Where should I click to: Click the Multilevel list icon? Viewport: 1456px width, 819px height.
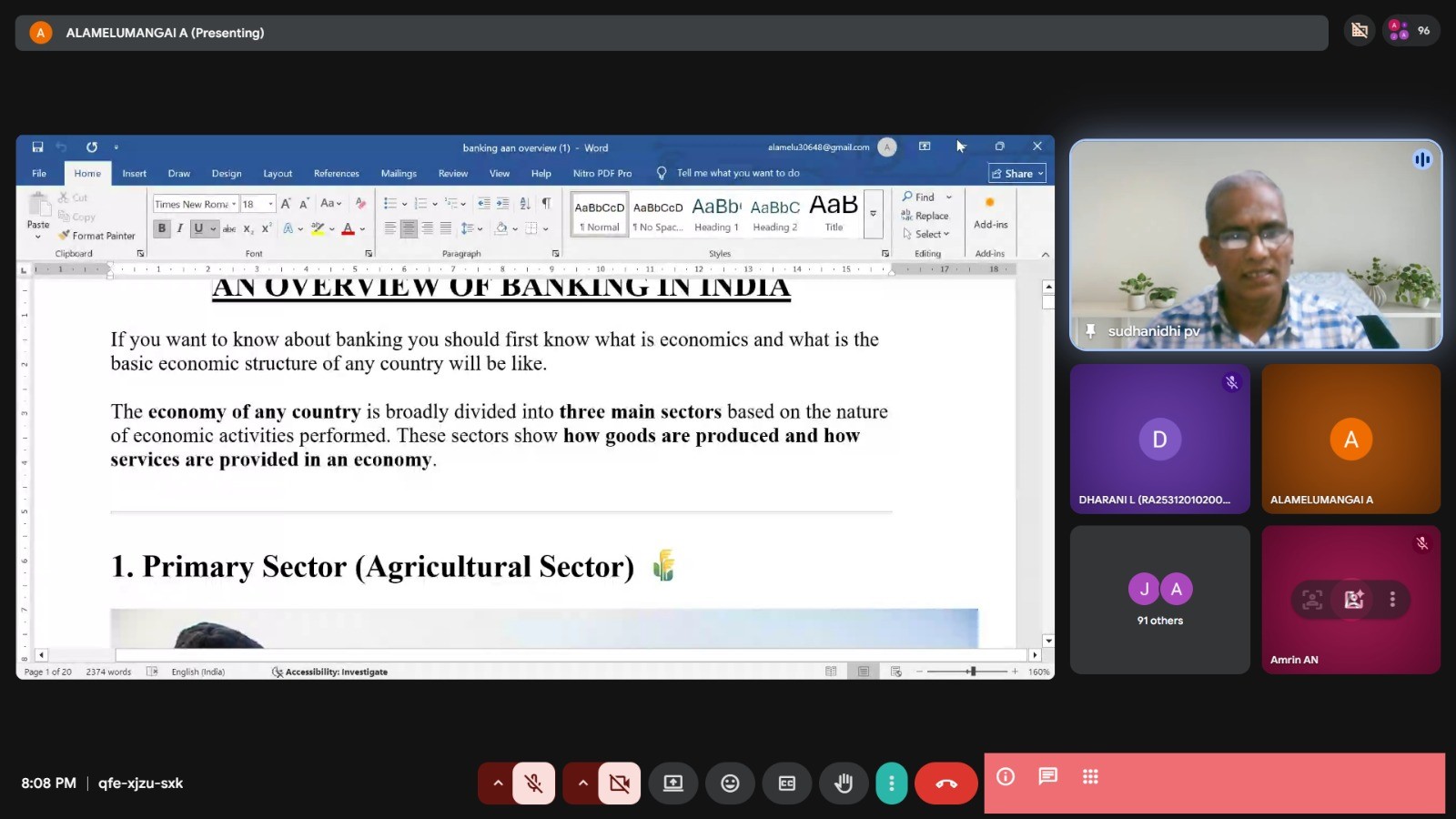(451, 204)
